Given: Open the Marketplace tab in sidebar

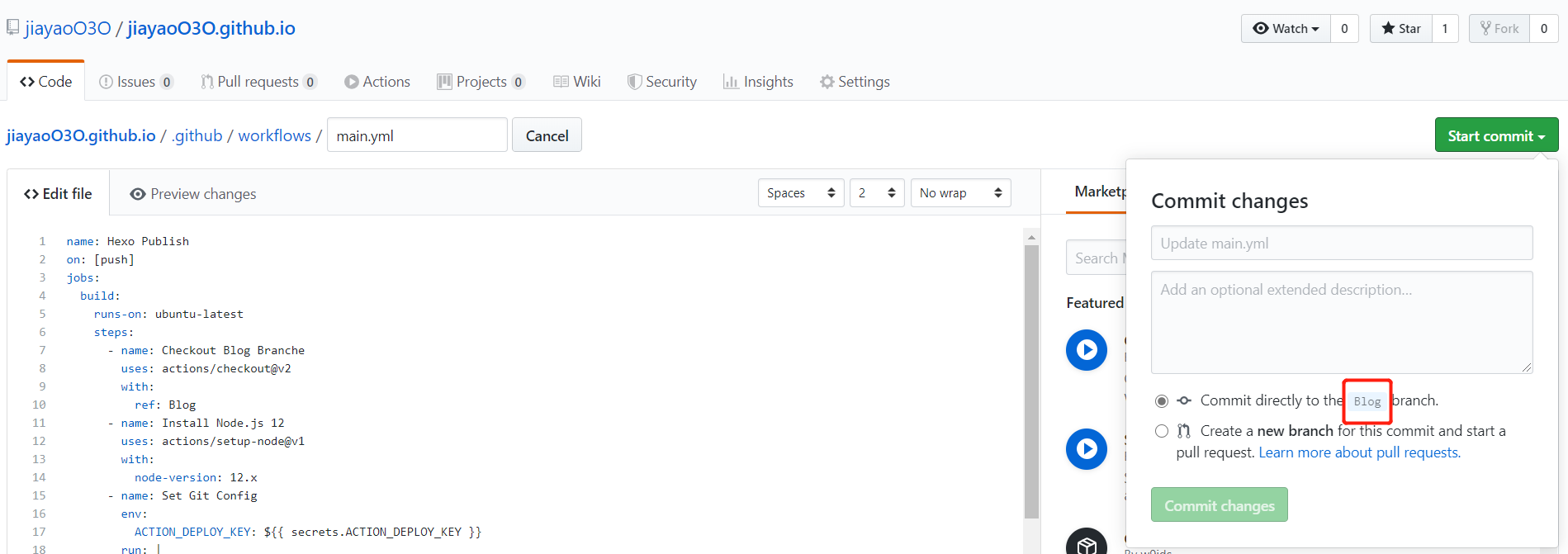Looking at the screenshot, I should pos(1099,192).
